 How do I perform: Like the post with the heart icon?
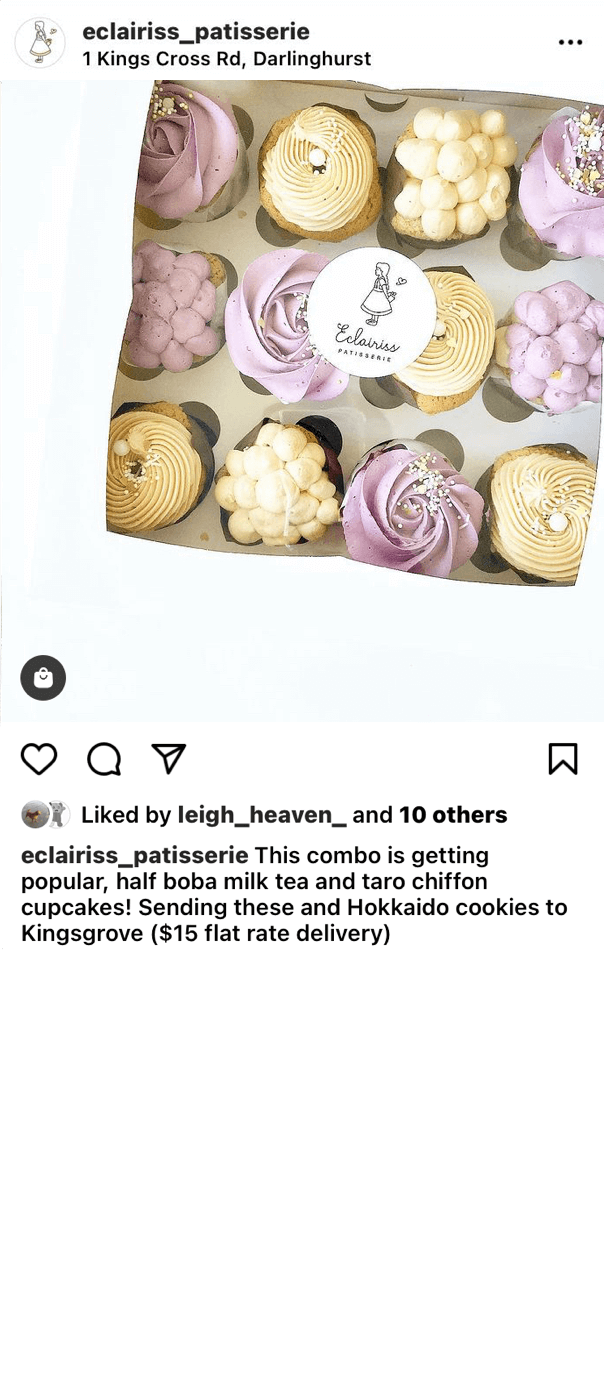coord(39,759)
